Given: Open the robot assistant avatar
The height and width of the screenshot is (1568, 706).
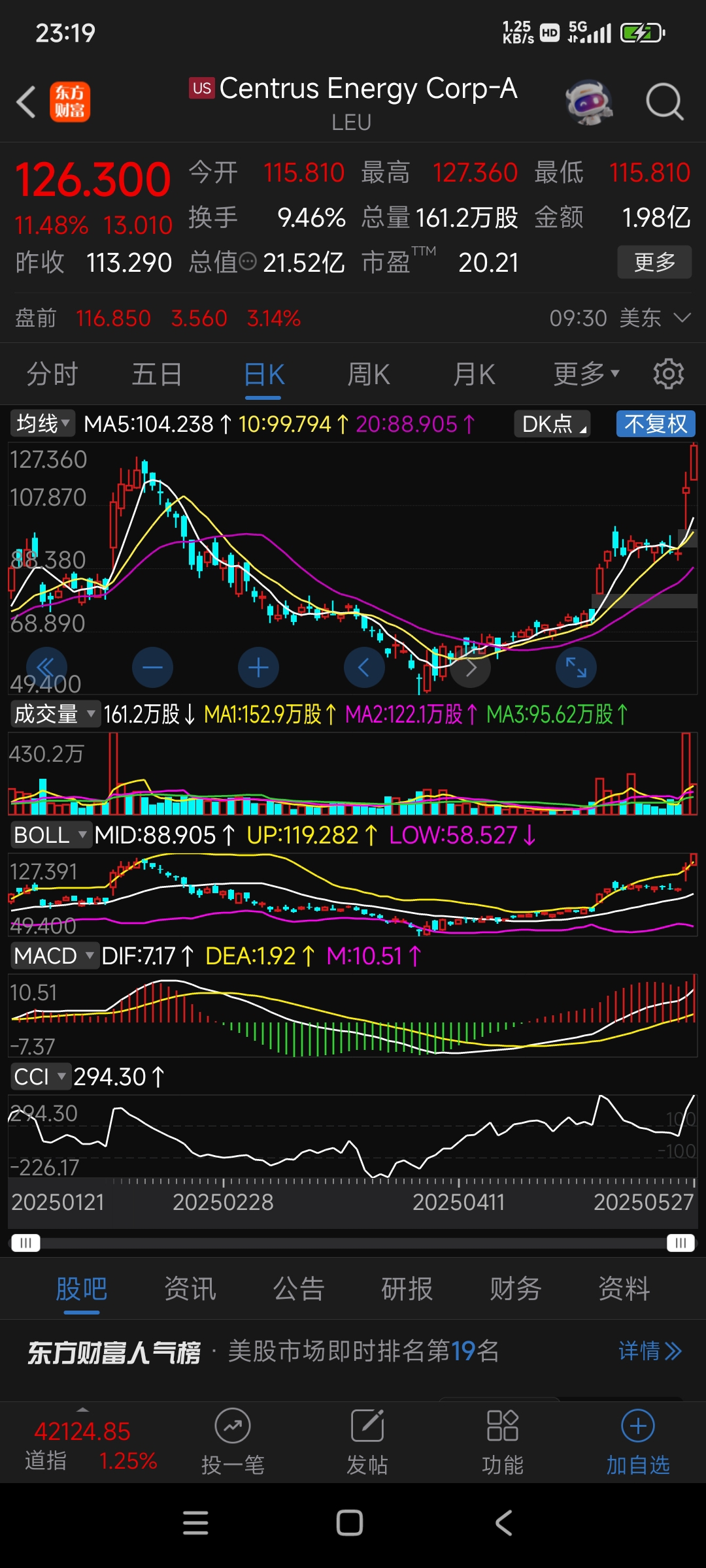Looking at the screenshot, I should tap(589, 103).
